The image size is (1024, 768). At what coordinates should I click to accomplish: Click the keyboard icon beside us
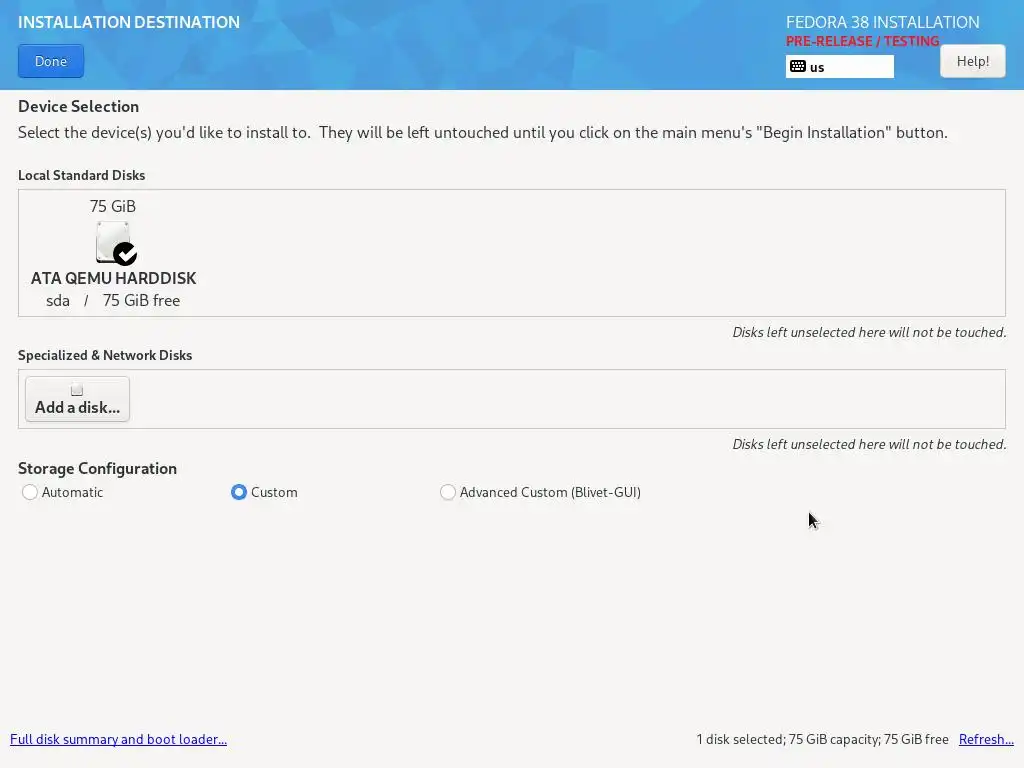797,66
